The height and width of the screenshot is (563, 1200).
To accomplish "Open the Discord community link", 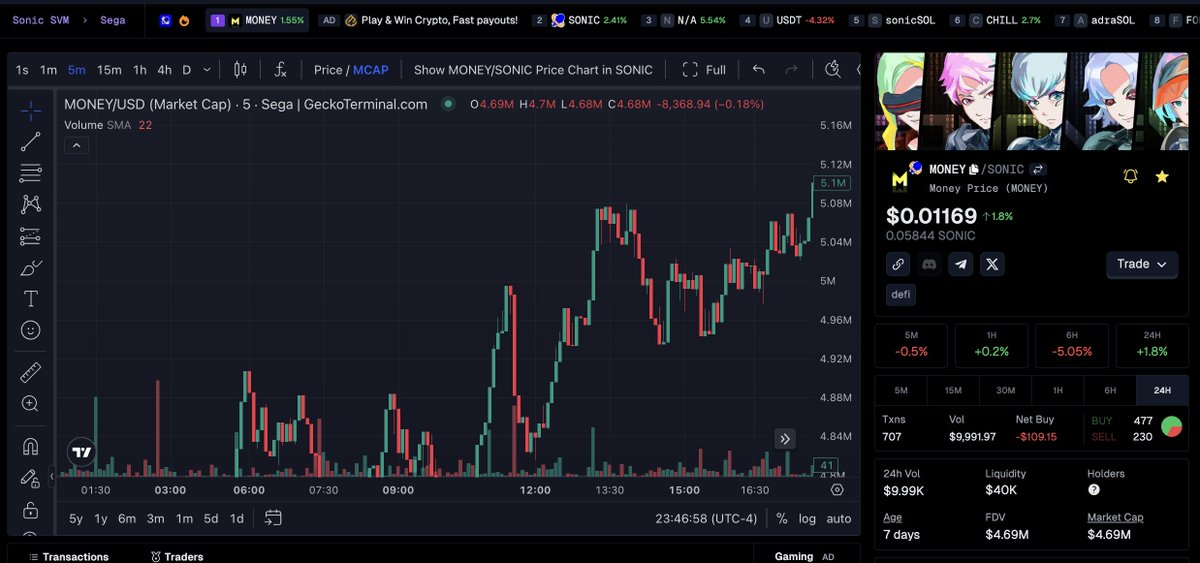I will coord(929,264).
